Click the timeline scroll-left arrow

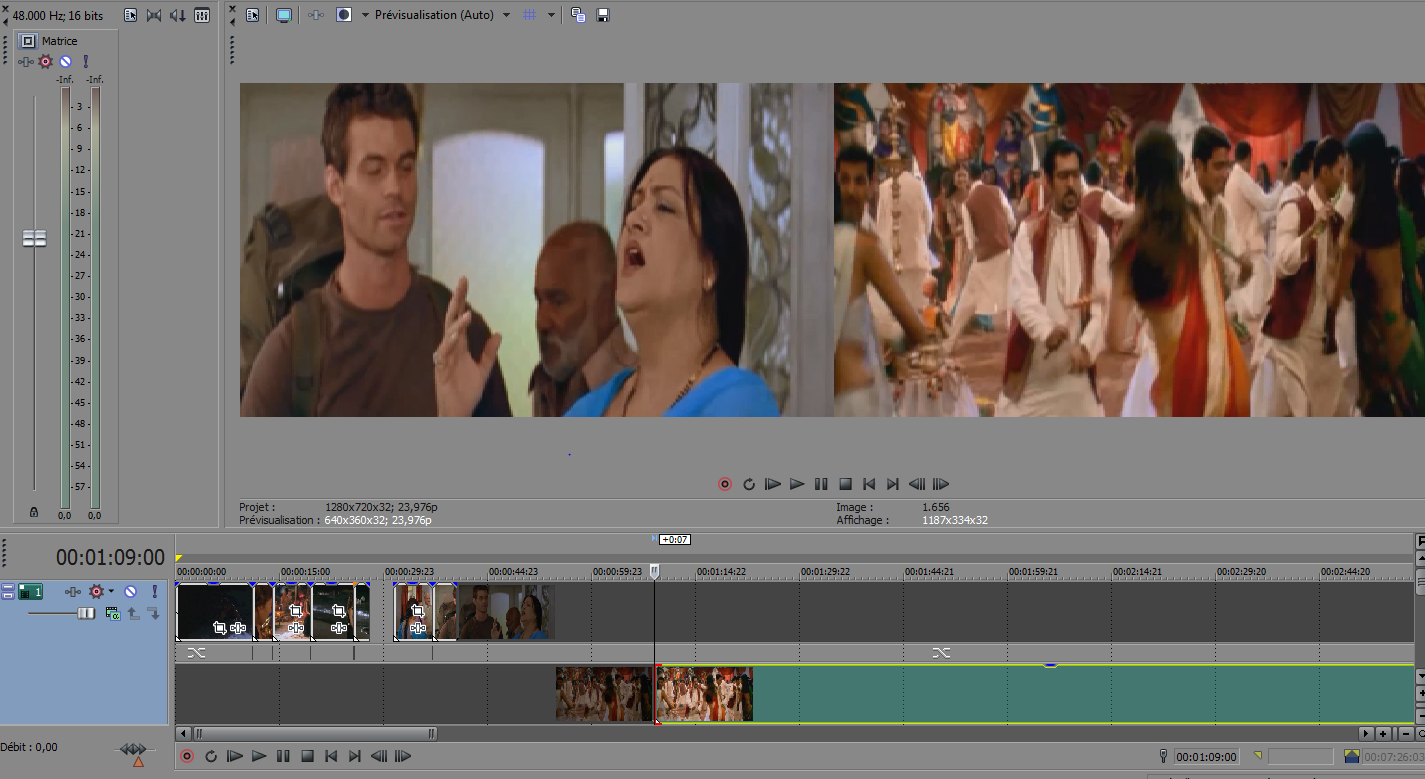(183, 733)
